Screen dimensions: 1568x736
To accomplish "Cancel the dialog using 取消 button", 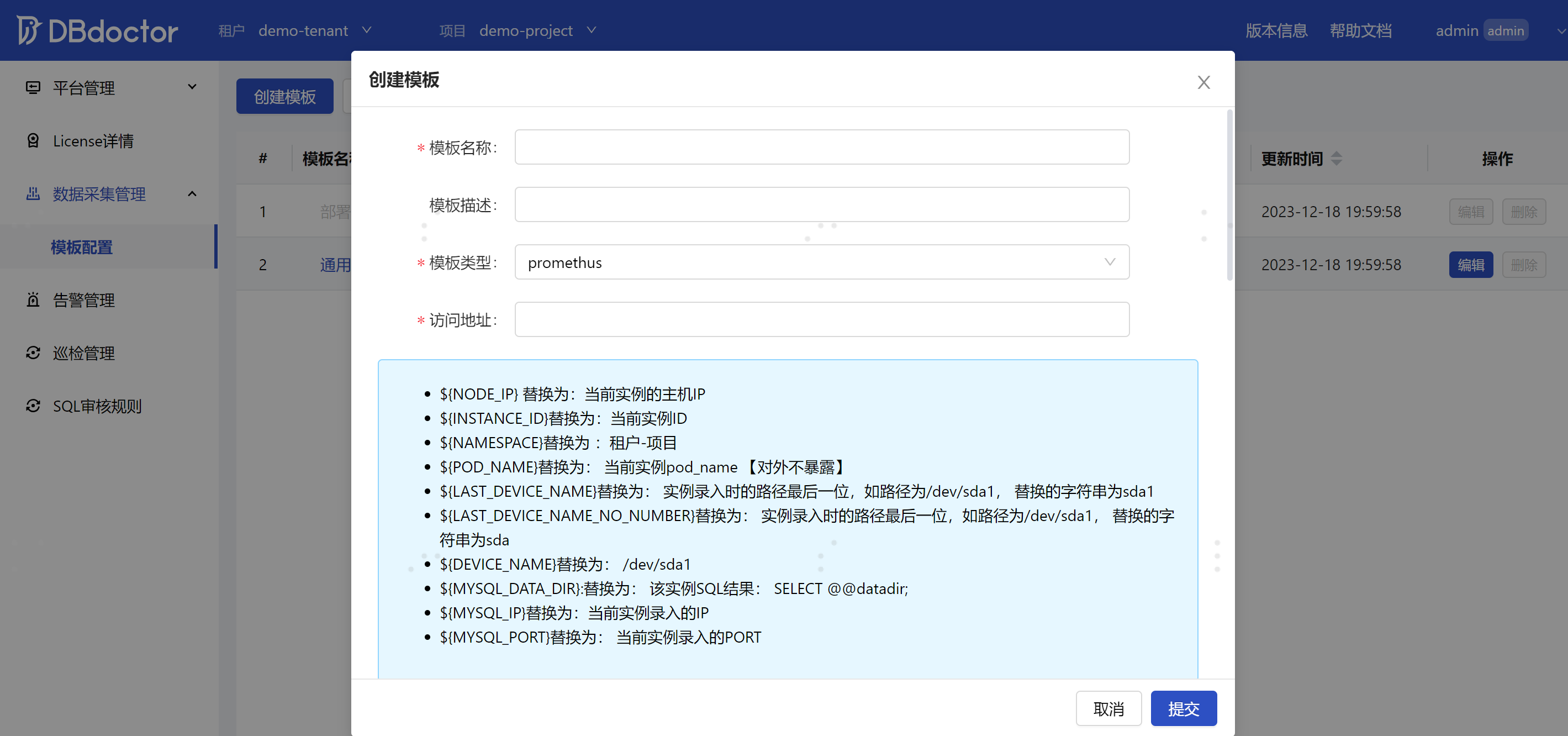I will [x=1108, y=708].
